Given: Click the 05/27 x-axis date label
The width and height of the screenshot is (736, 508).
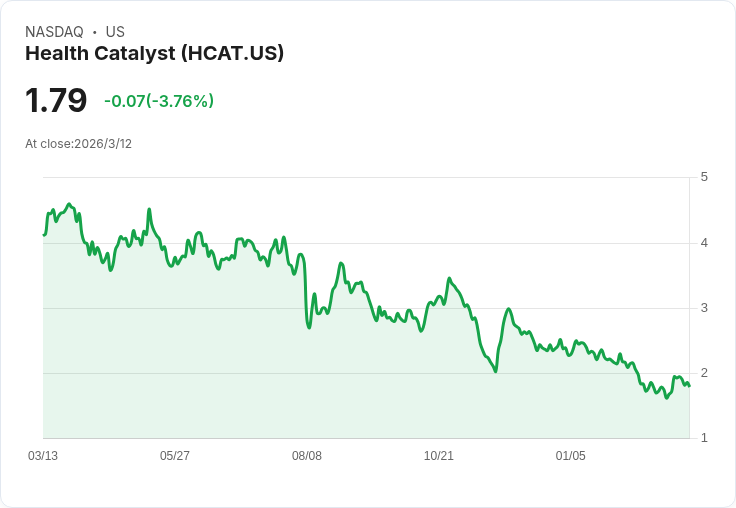Looking at the screenshot, I should 175,455.
